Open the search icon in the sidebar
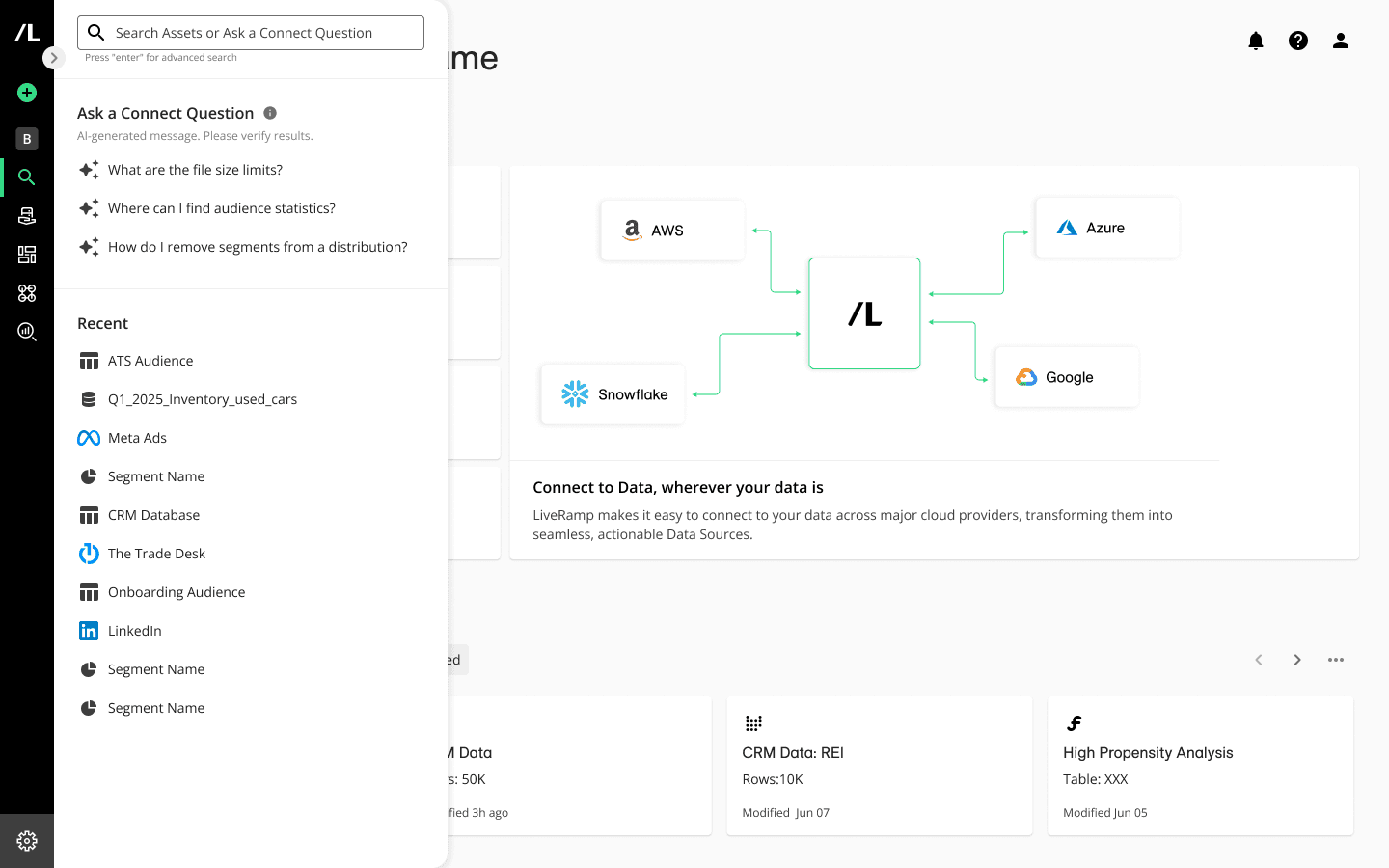This screenshot has height=868, width=1389. (x=27, y=177)
